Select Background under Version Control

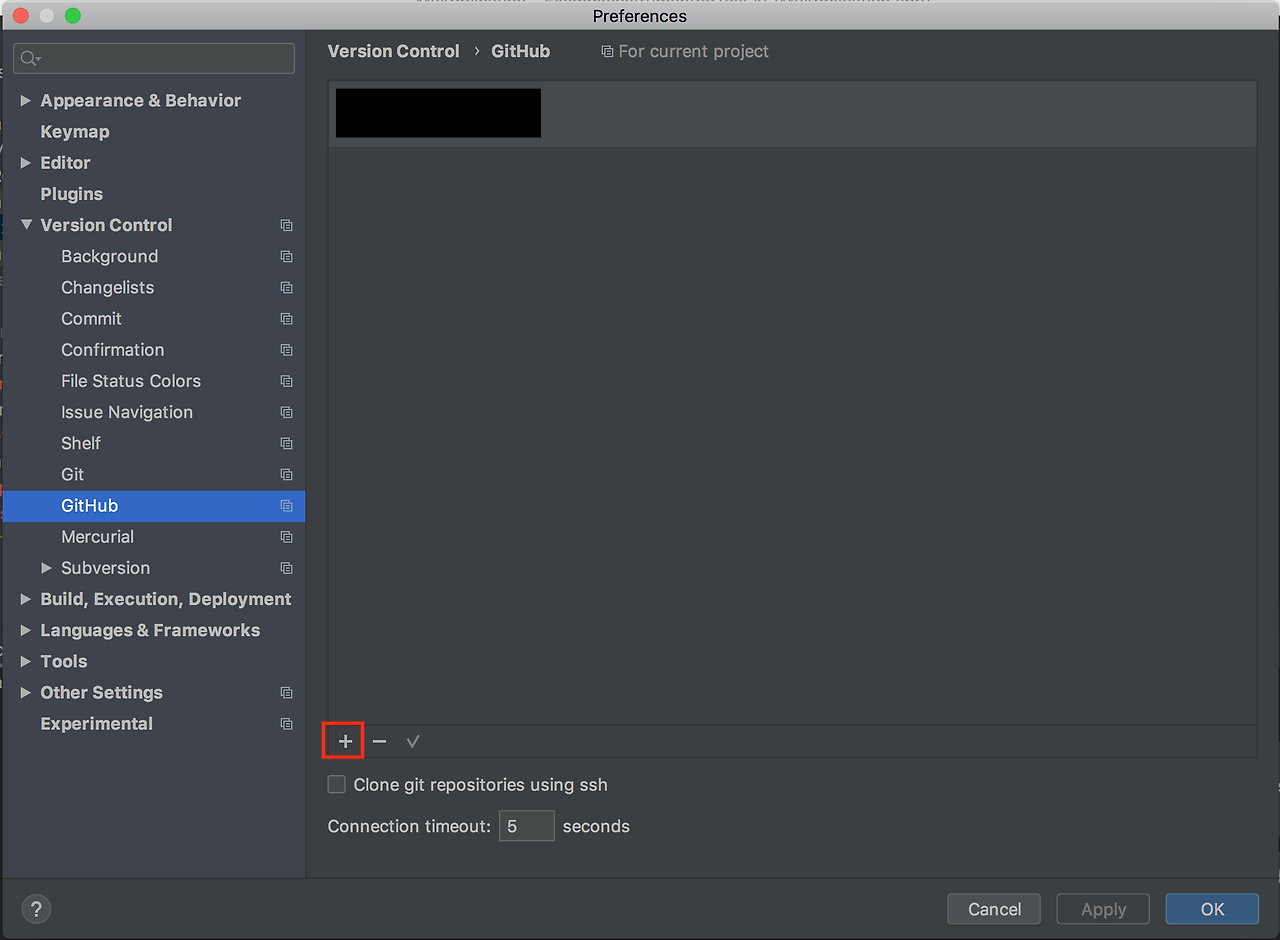point(110,256)
